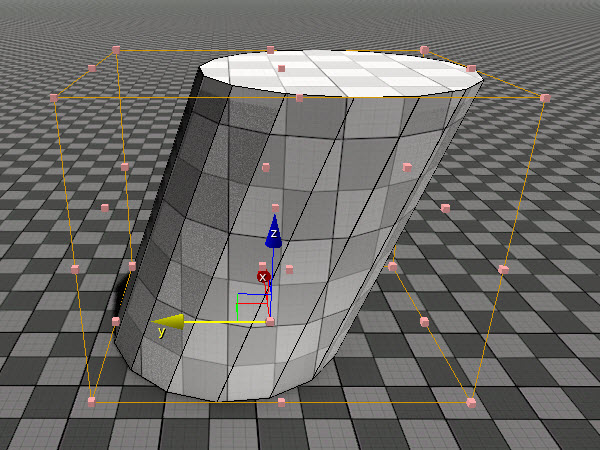Select lattice point at gizmo origin

270,321
